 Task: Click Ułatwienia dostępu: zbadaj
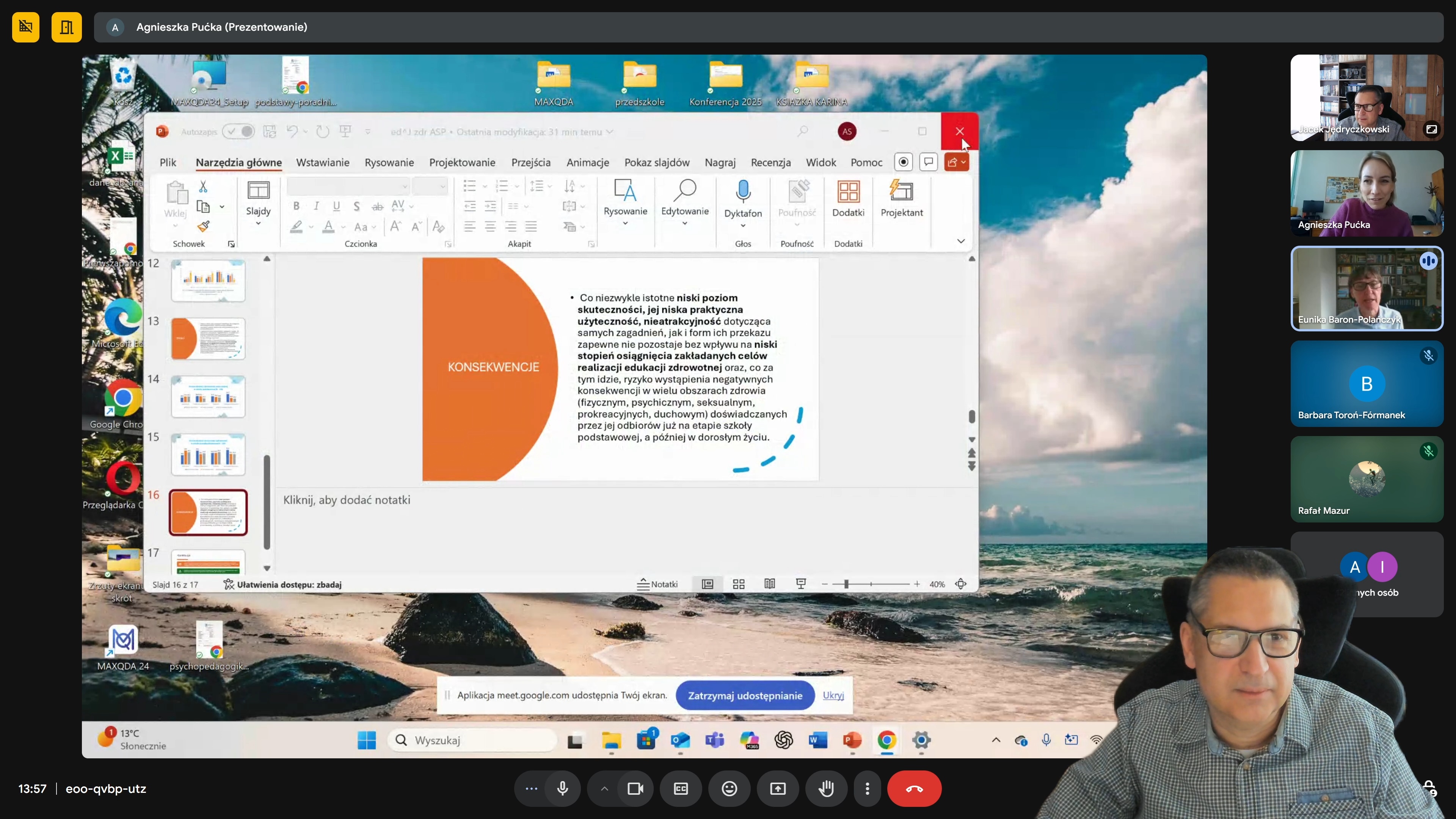[282, 584]
